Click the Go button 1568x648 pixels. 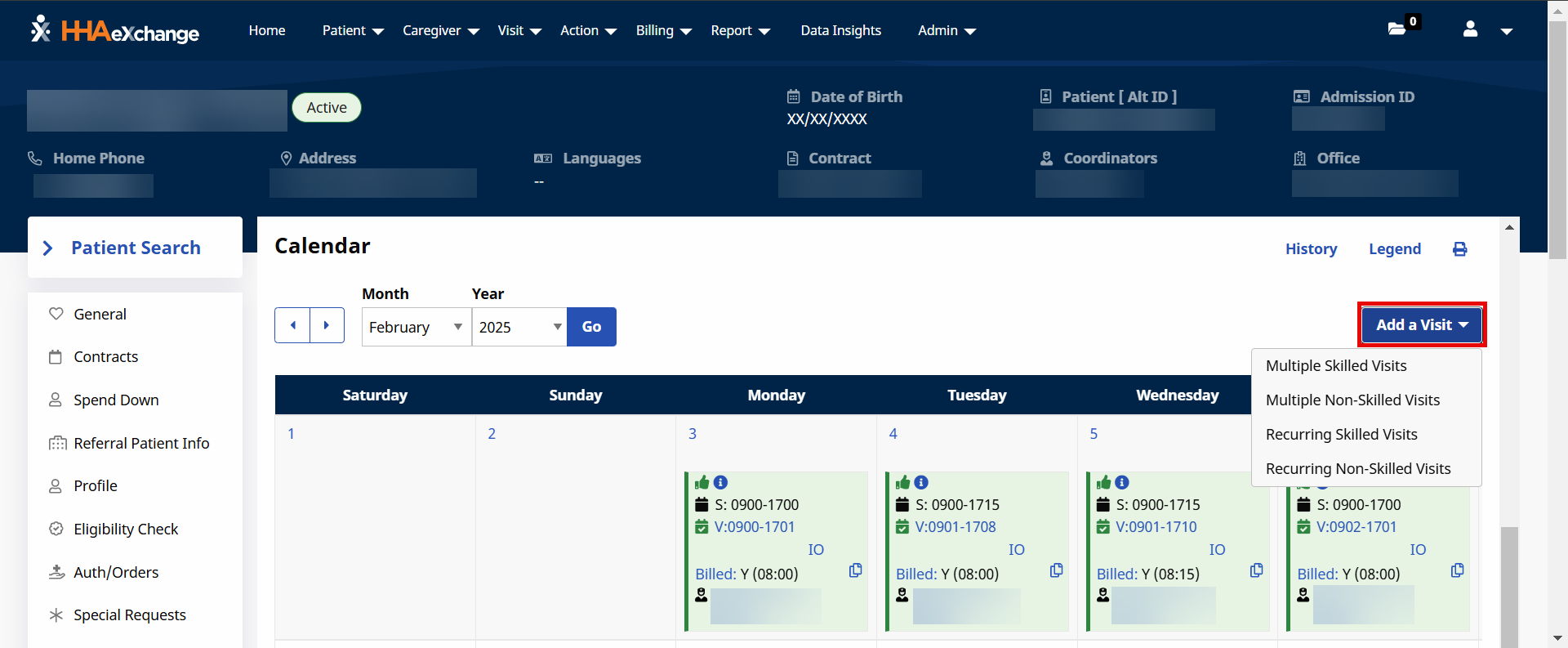592,327
